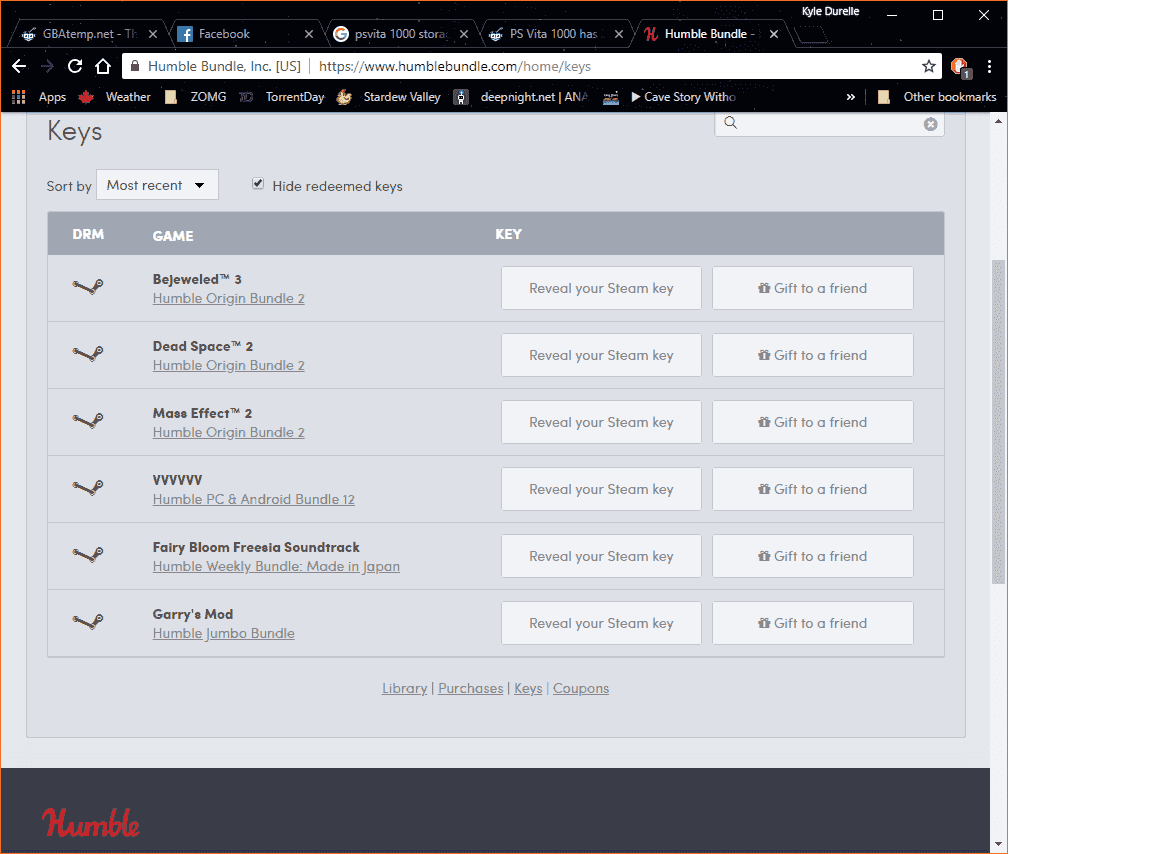Show the hidden bookmarks overflow chevron
The height and width of the screenshot is (854, 1152).
851,97
